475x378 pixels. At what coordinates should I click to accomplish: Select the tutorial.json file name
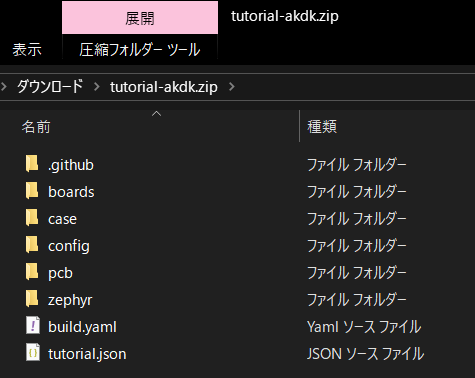point(87,354)
